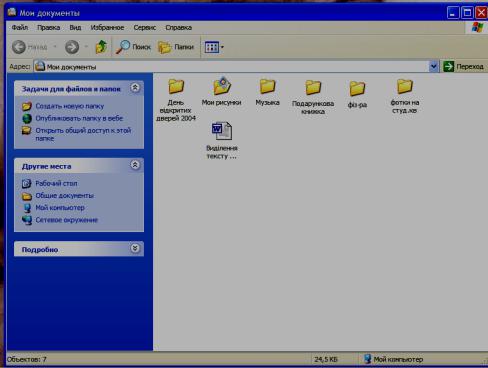Open the Поиск search tool
488x368 pixels.
[x=133, y=47]
